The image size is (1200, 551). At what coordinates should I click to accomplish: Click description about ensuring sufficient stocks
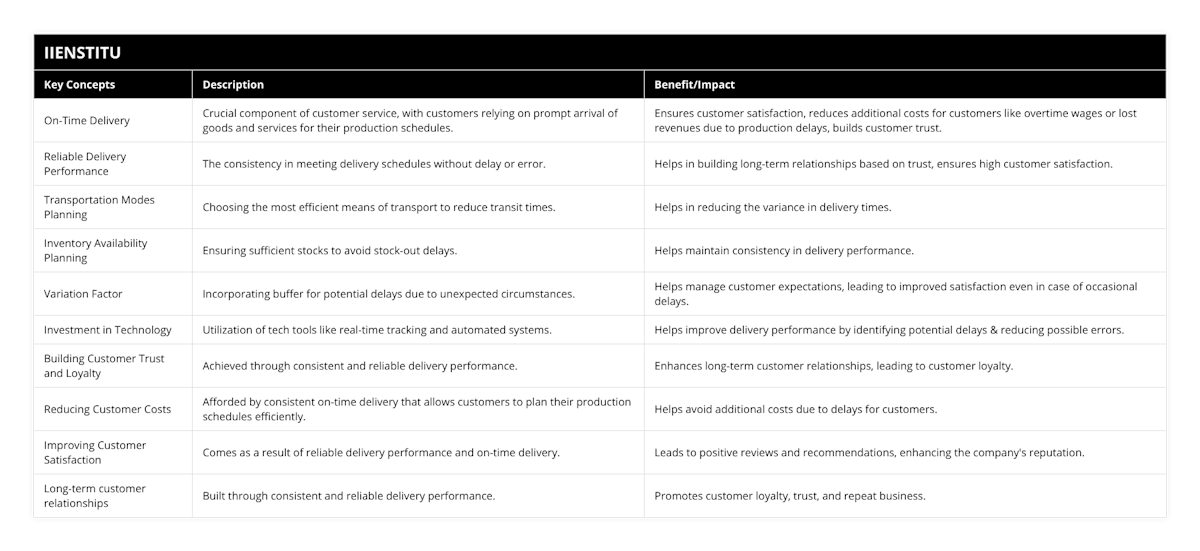[x=330, y=251]
